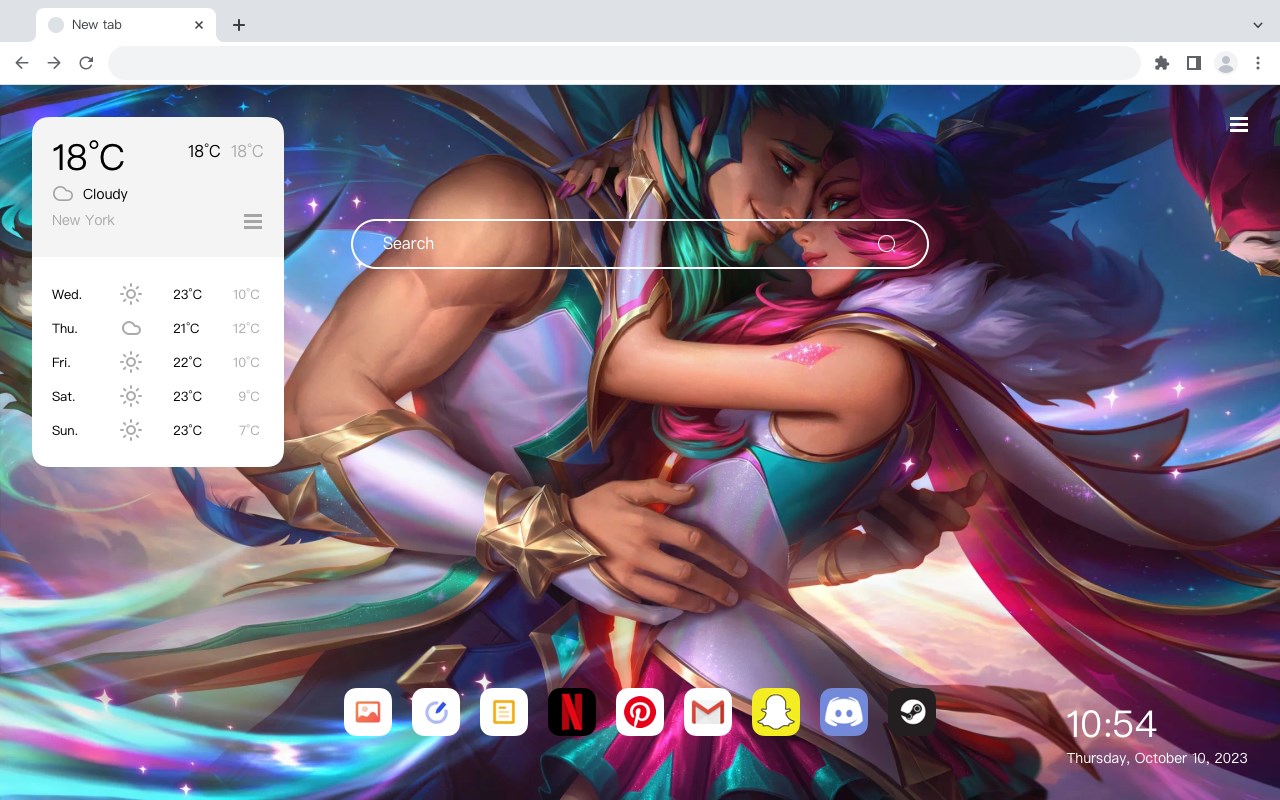Click the Cloudy condition text
The width and height of the screenshot is (1280, 800).
(x=105, y=194)
